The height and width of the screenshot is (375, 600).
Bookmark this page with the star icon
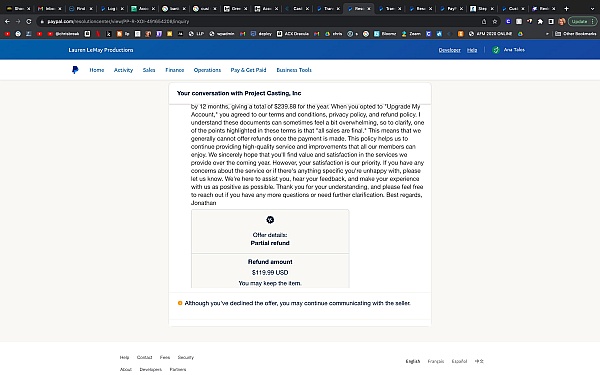pos(495,21)
